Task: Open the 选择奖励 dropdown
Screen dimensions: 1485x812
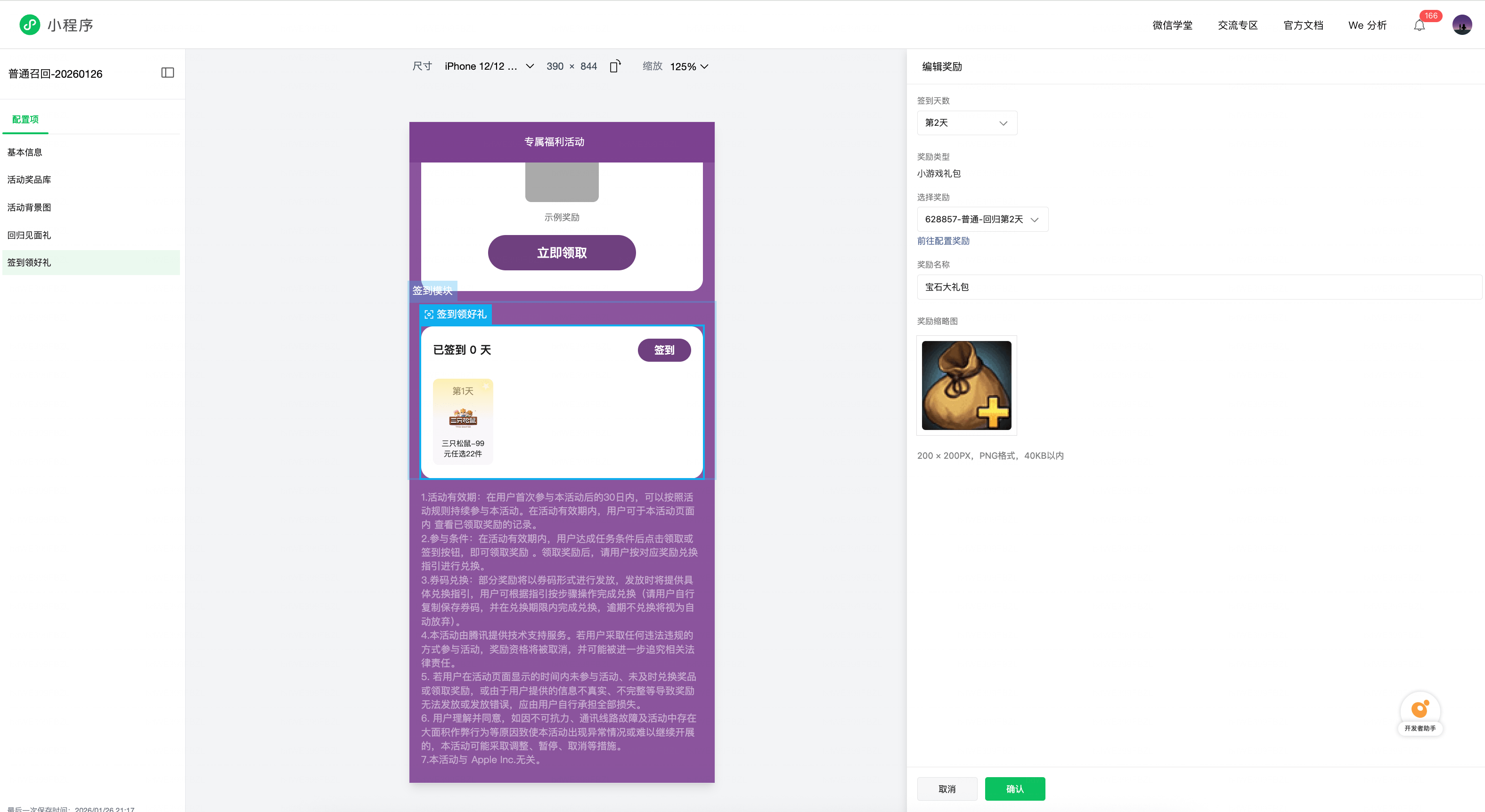Action: point(982,219)
